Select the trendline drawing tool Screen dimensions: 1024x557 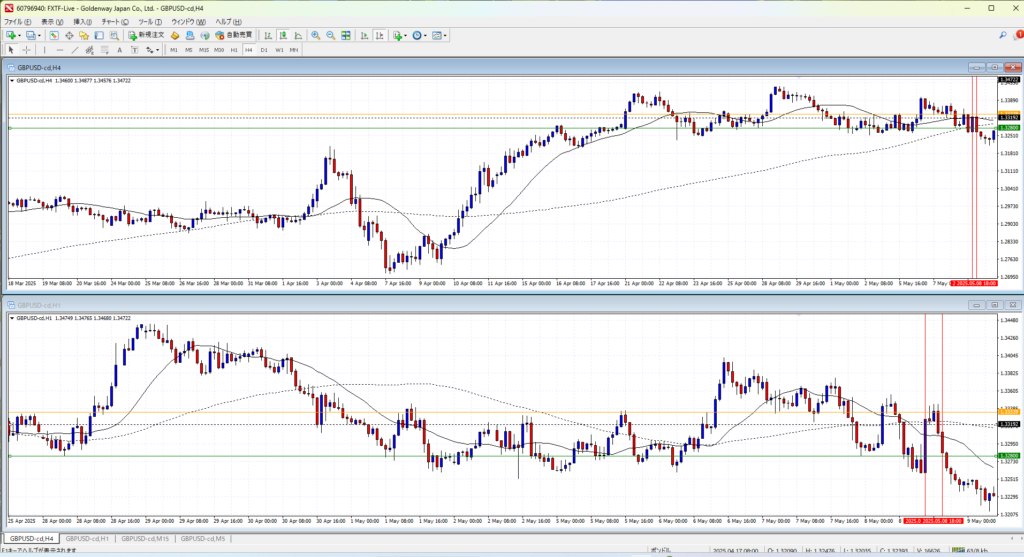click(76, 49)
